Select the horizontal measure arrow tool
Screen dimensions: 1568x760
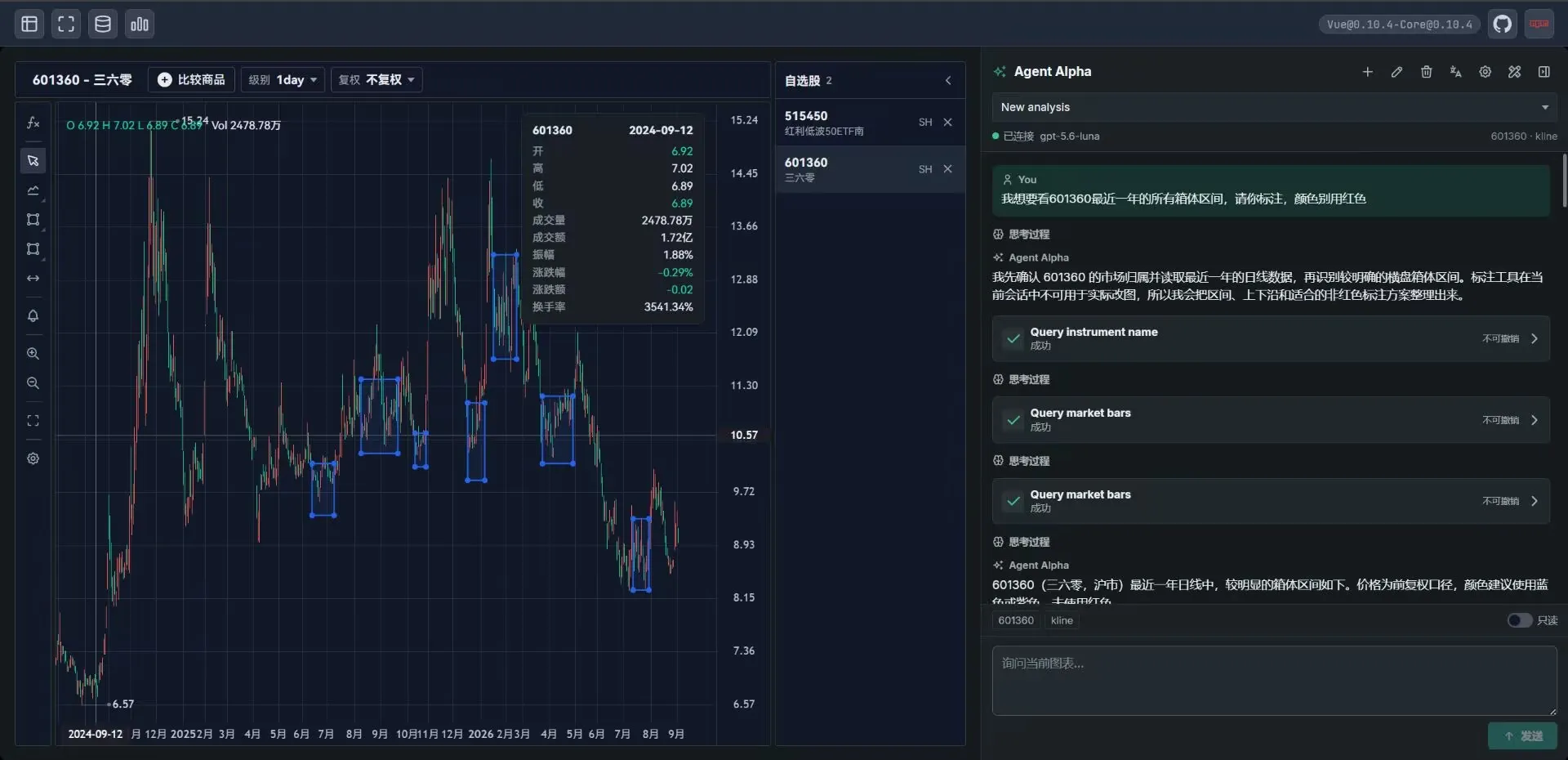33,278
